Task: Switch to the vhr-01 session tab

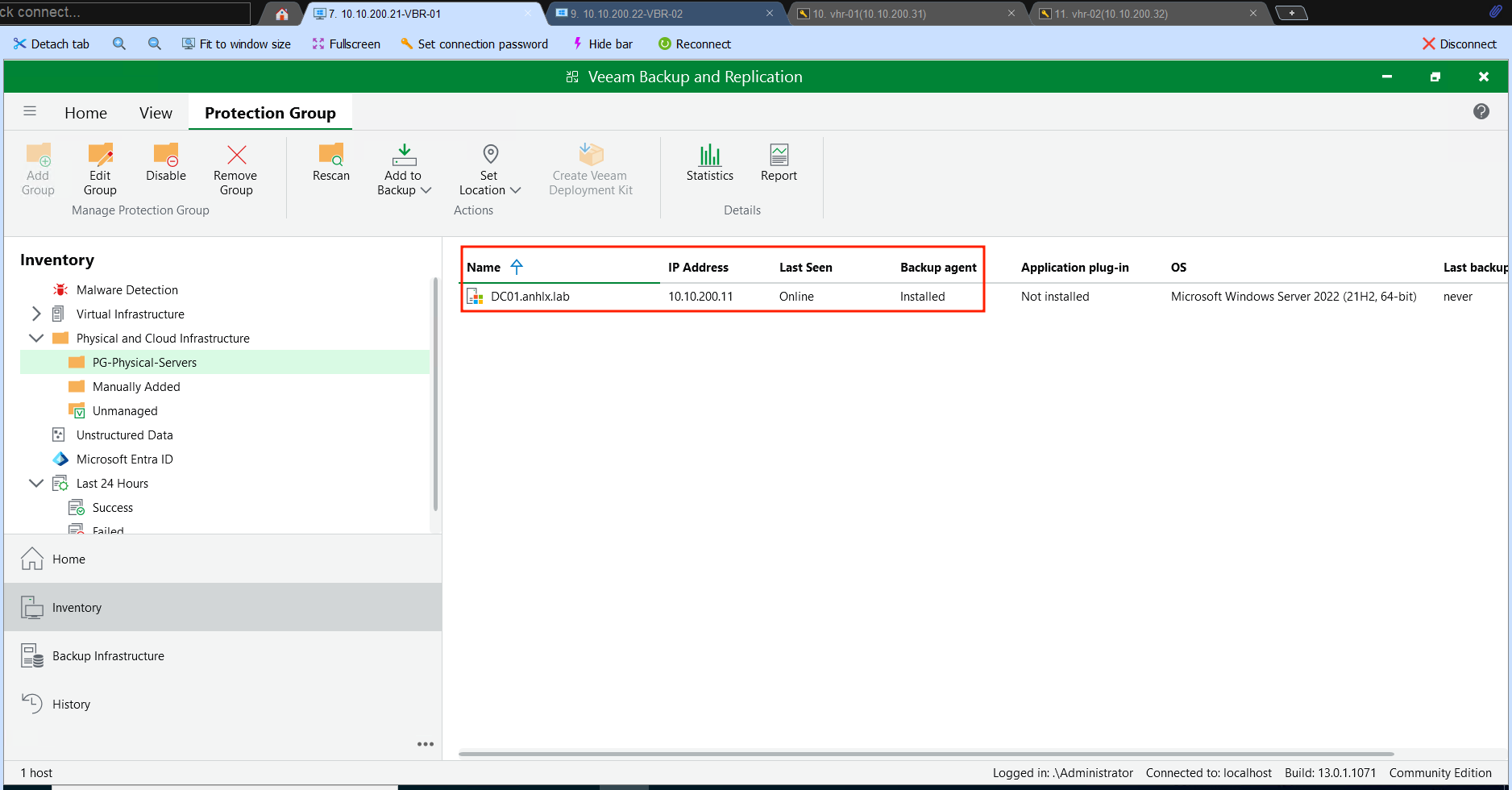Action: click(908, 14)
